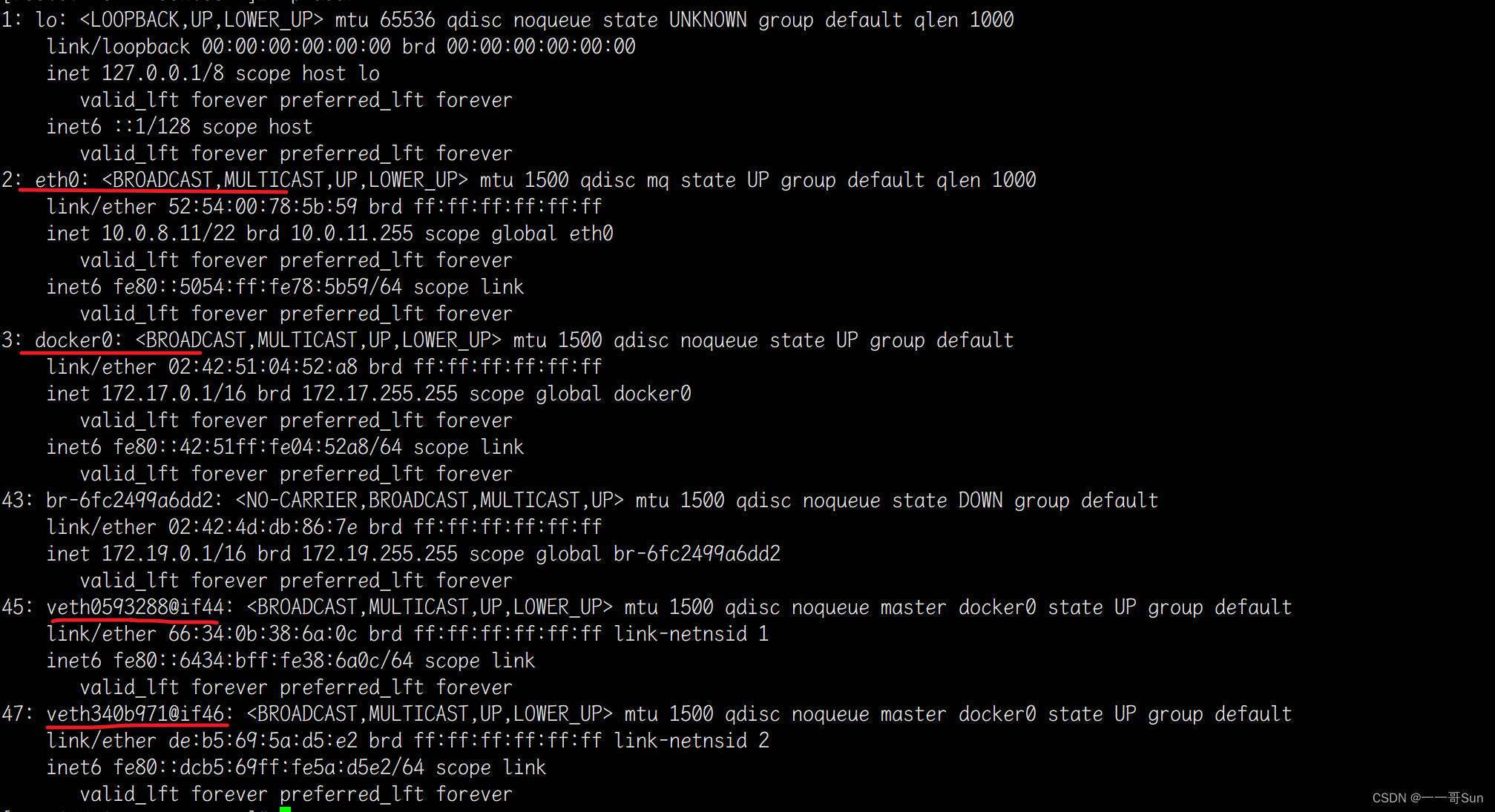The height and width of the screenshot is (812, 1495).
Task: Expand the docker0 inet6 address details
Action: (284, 447)
